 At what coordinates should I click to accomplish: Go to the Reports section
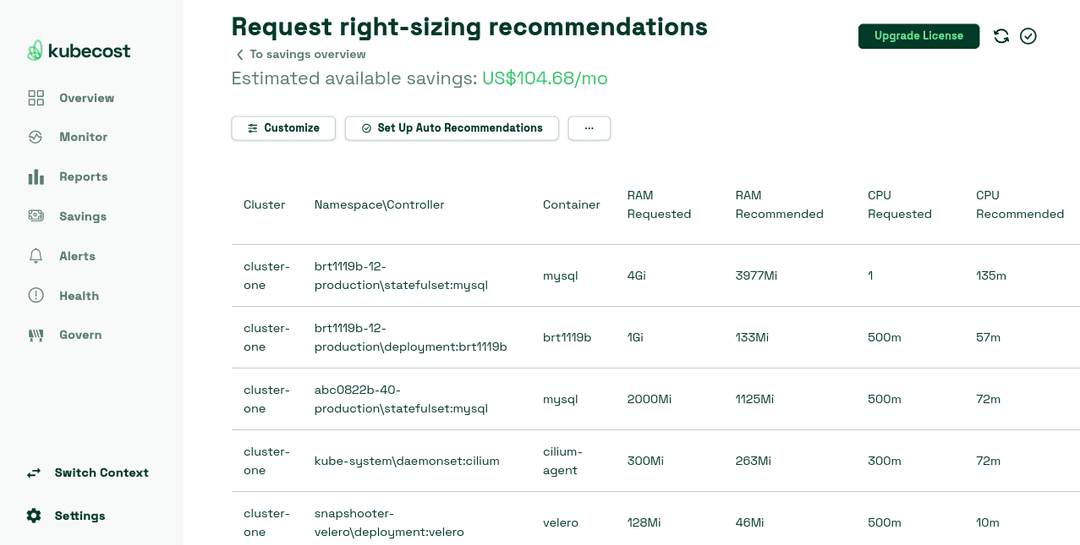coord(83,177)
